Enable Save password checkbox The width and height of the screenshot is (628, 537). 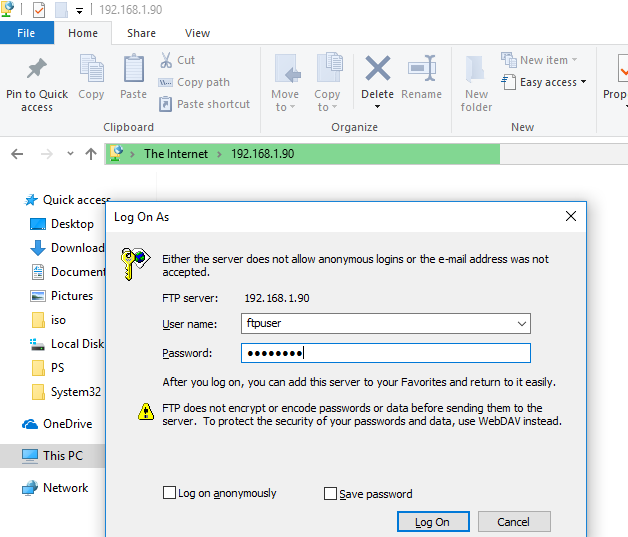pyautogui.click(x=330, y=493)
